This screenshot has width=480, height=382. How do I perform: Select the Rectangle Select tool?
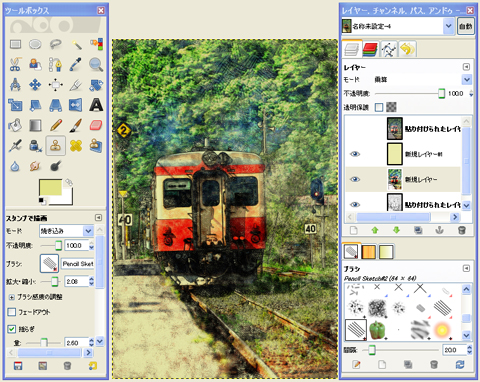pyautogui.click(x=15, y=44)
